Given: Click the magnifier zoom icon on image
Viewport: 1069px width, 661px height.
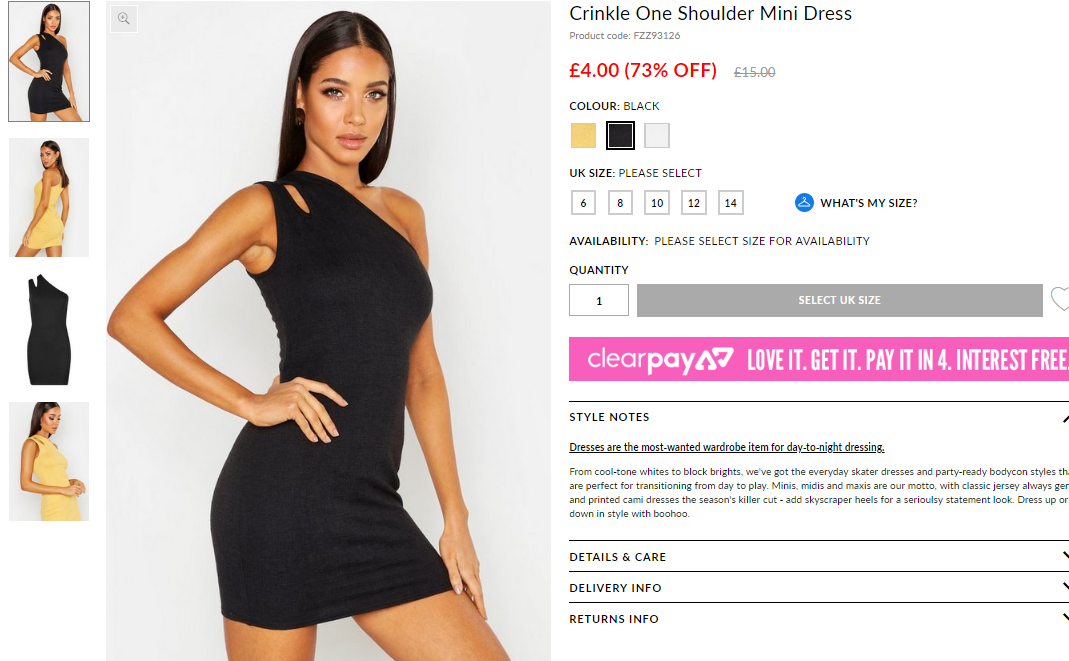Looking at the screenshot, I should pos(123,18).
